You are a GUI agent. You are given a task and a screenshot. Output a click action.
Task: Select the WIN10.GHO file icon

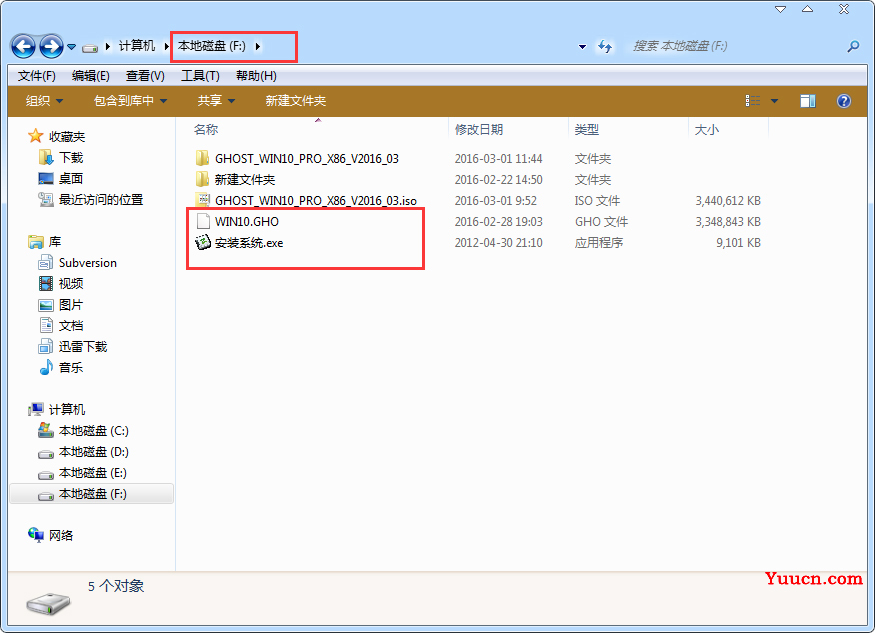(x=204, y=221)
